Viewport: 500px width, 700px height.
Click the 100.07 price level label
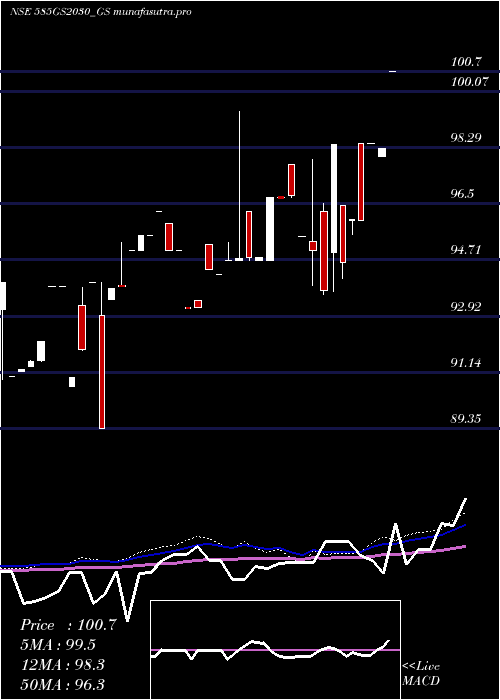coord(469,82)
